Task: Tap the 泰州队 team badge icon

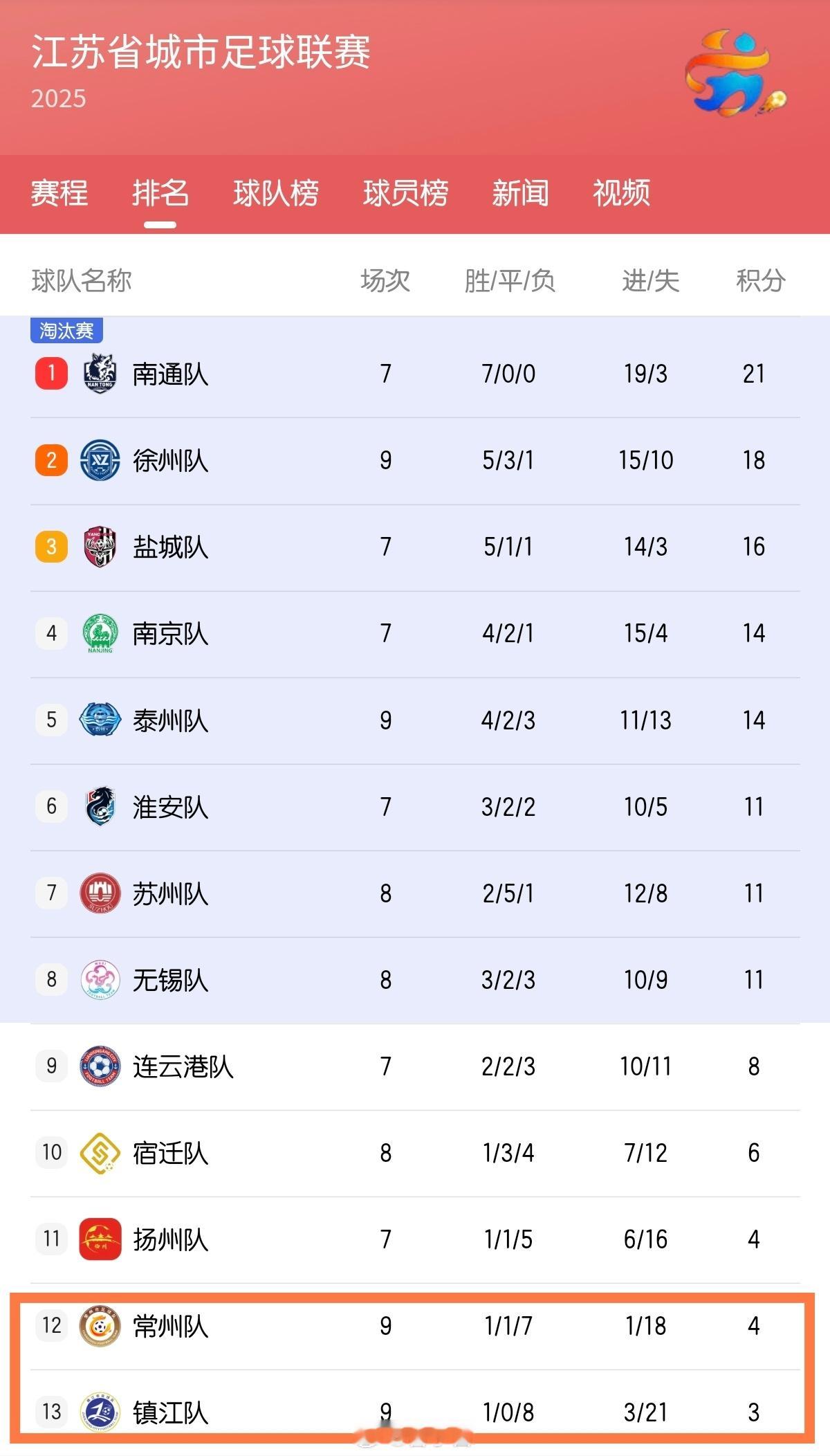Action: 100,720
